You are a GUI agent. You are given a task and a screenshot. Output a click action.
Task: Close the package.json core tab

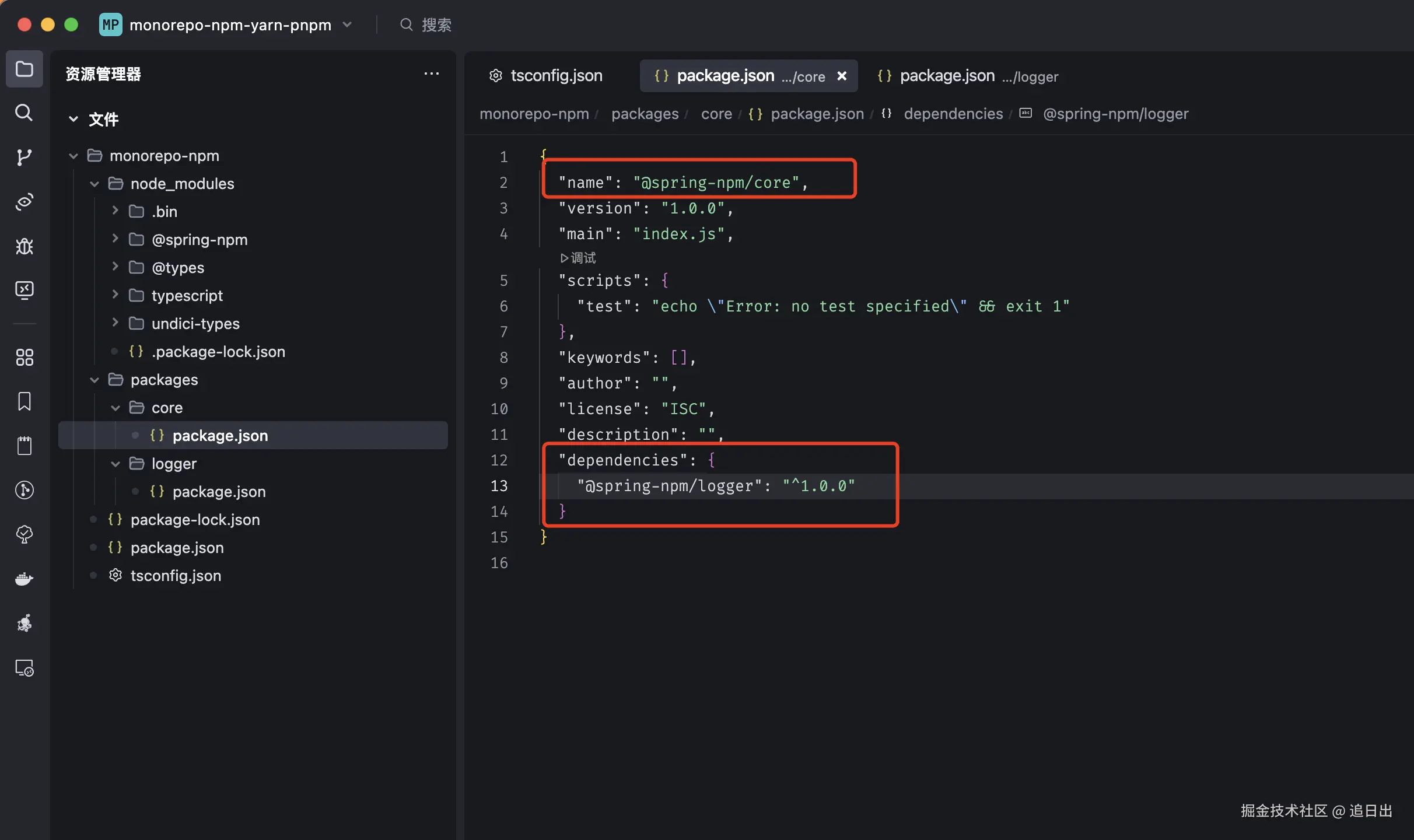click(x=842, y=76)
